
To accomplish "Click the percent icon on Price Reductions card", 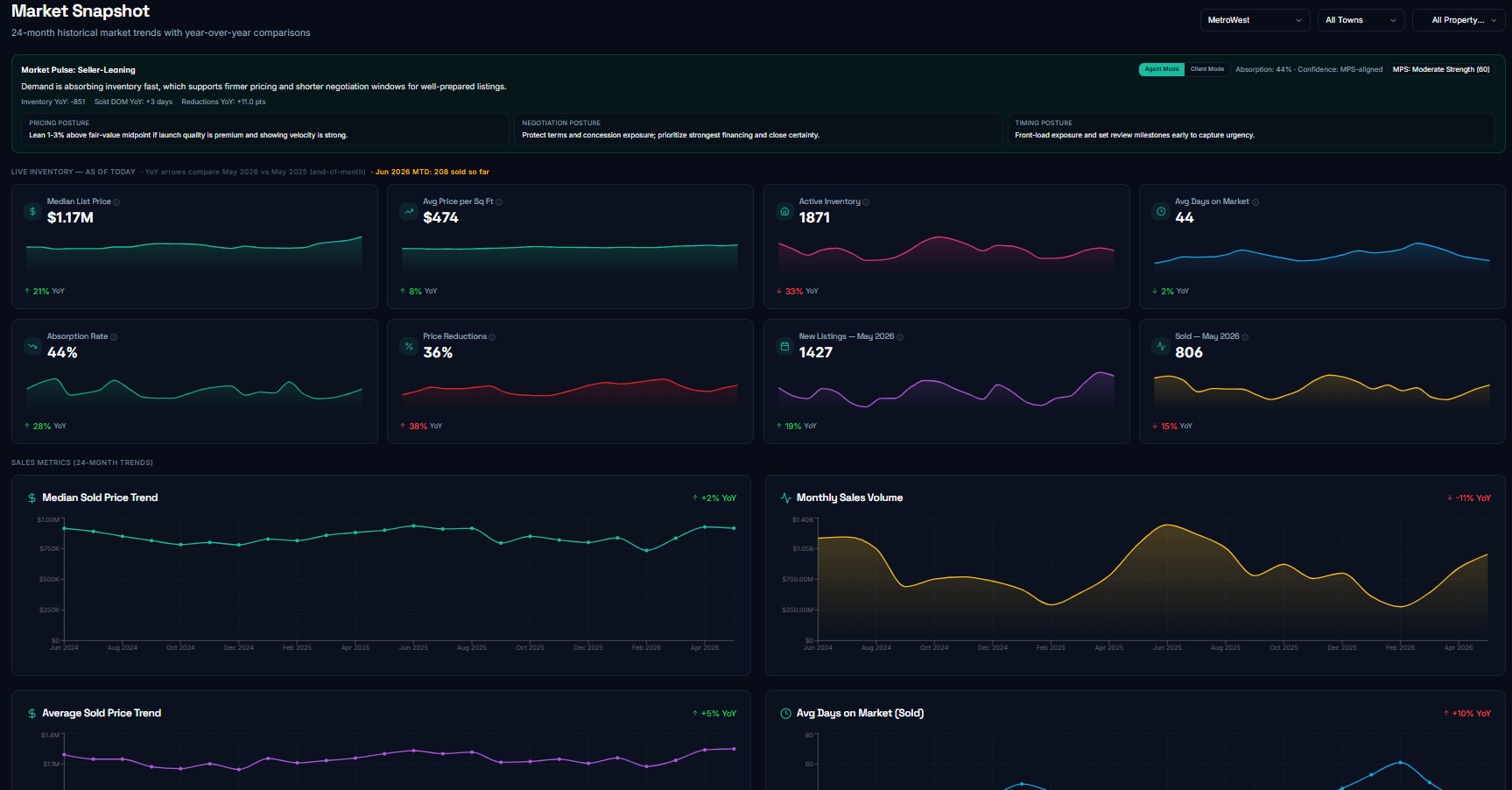I will pos(409,346).
